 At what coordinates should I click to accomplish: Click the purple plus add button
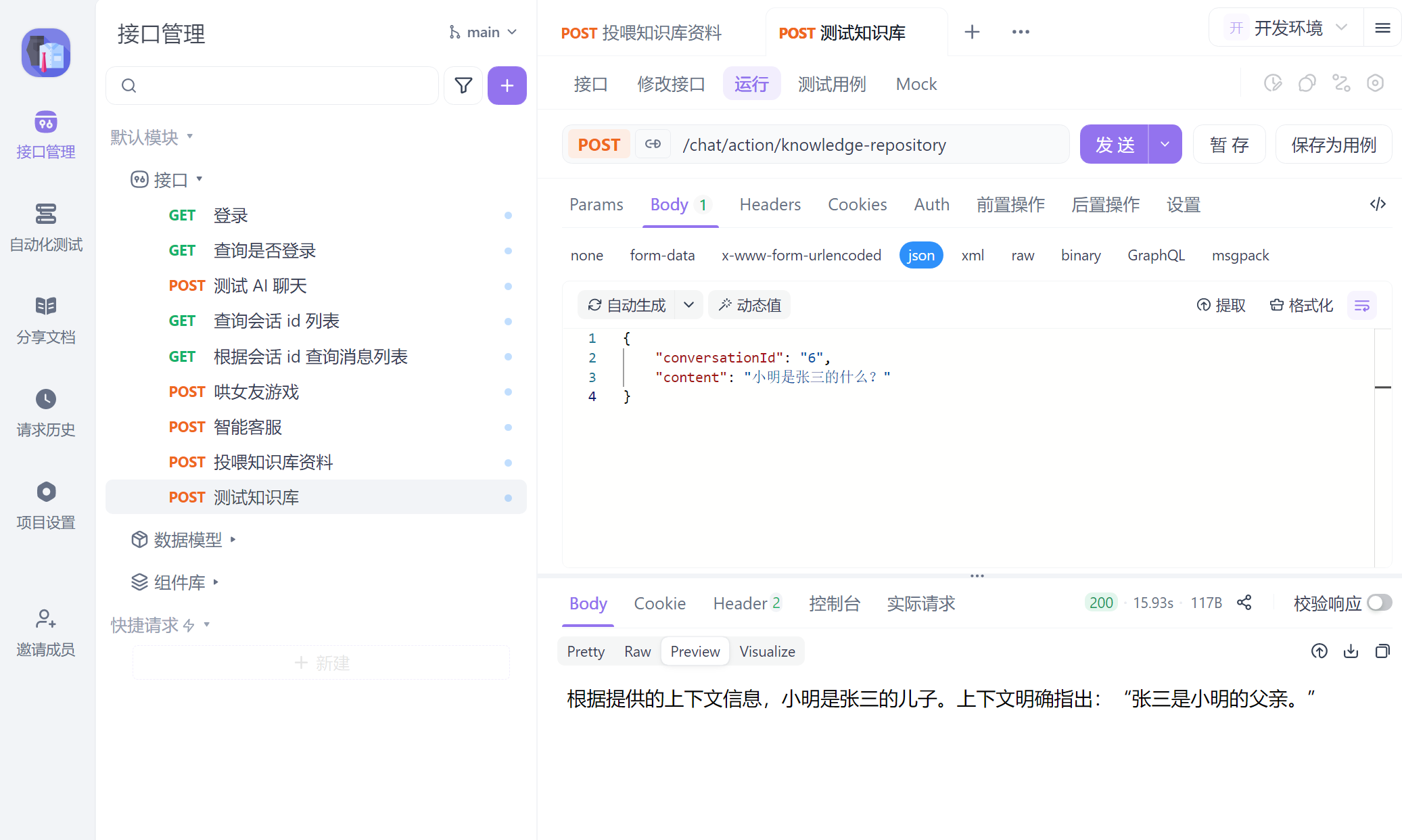coord(507,85)
